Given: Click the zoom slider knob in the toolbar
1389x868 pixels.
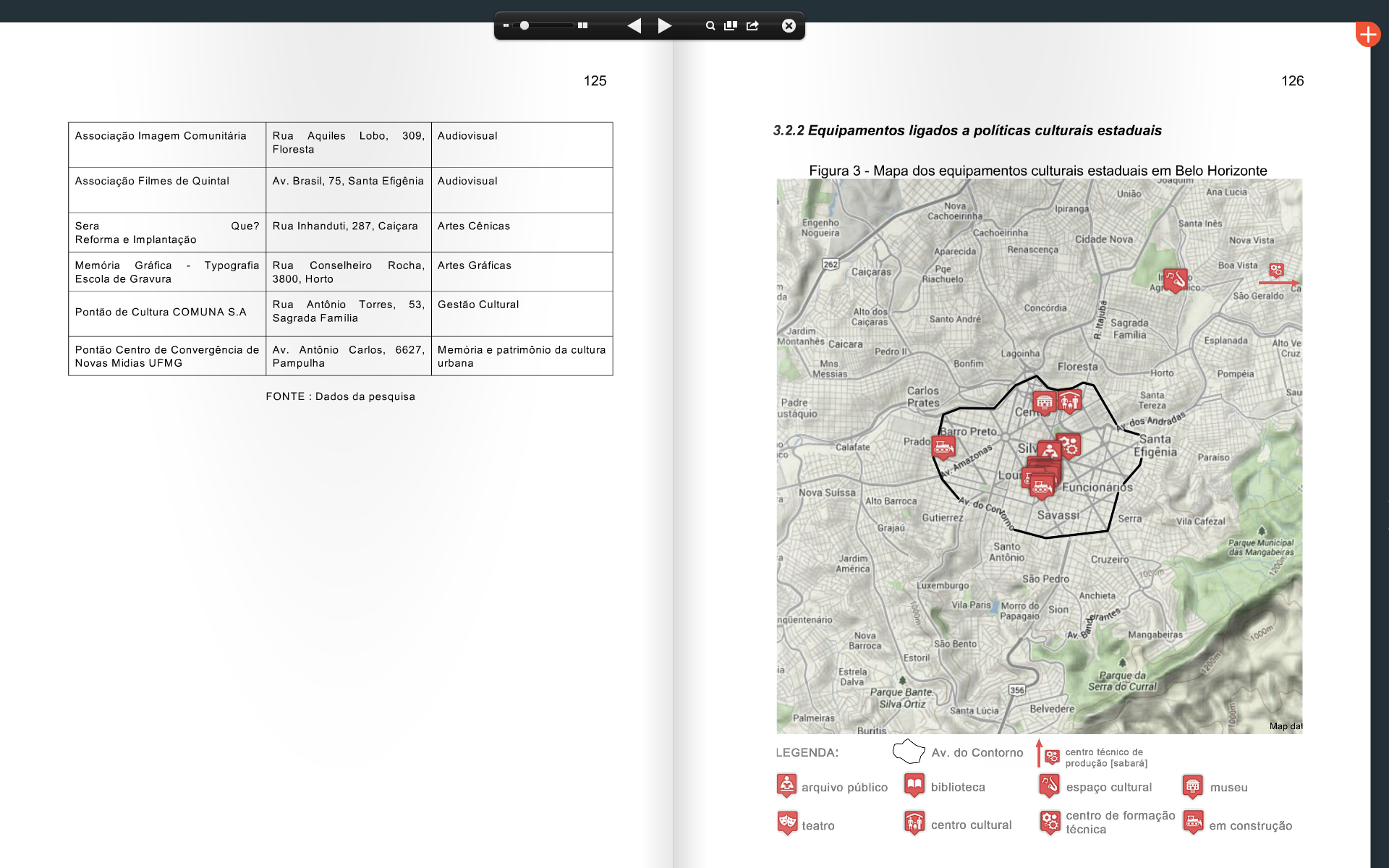Looking at the screenshot, I should coord(524,26).
